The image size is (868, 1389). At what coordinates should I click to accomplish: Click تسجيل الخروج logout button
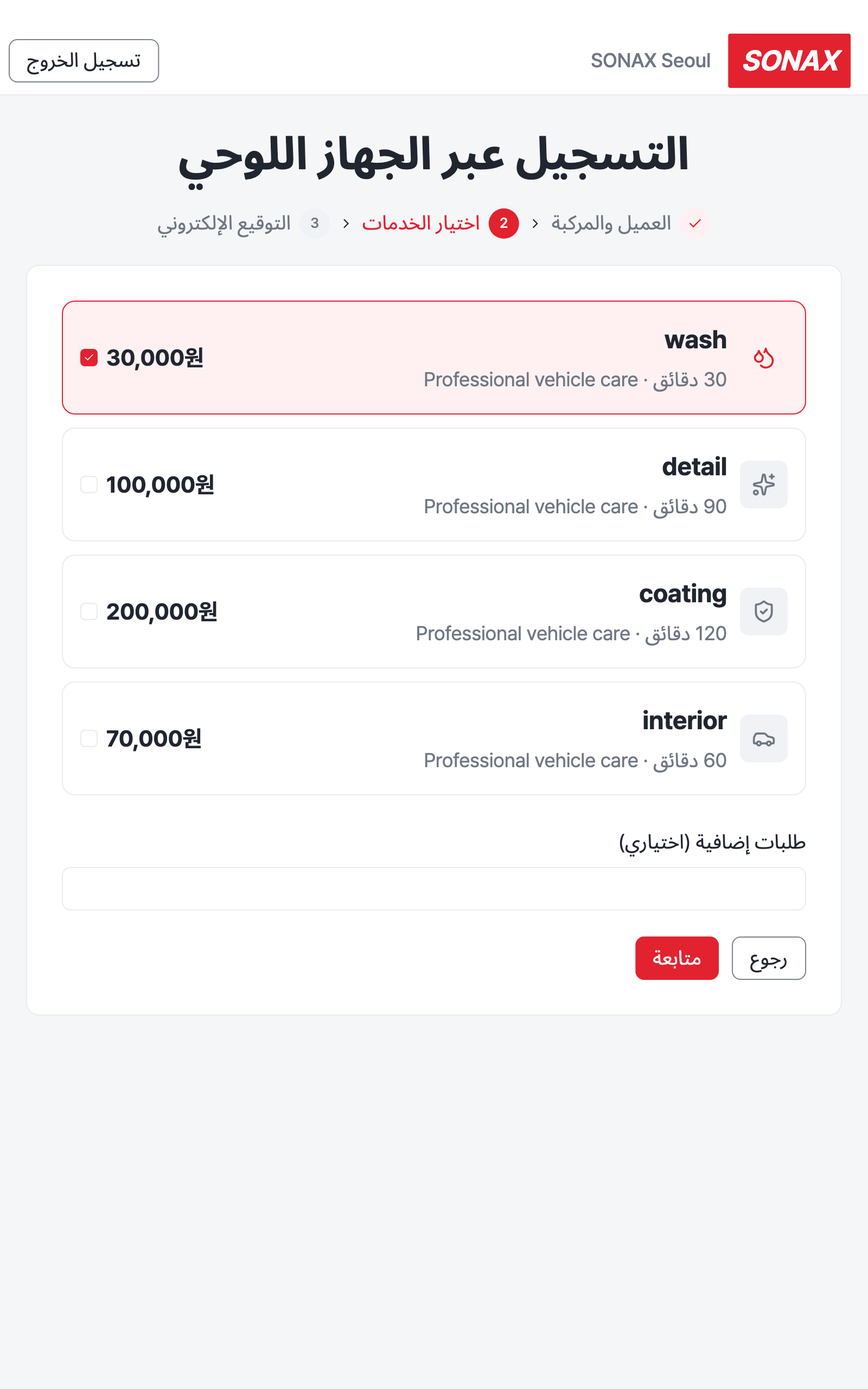tap(84, 61)
